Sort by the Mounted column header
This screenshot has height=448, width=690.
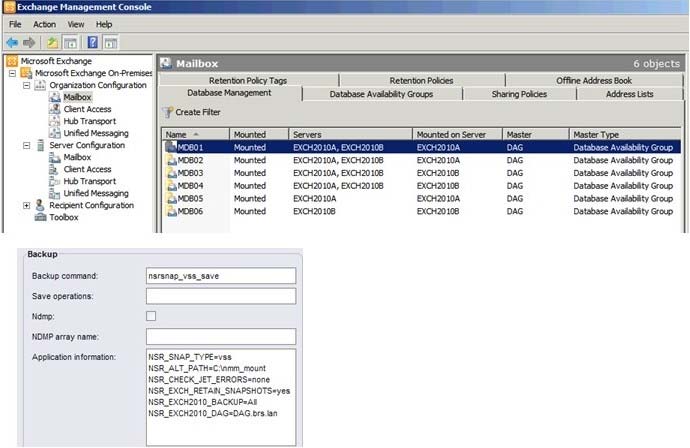coord(259,134)
